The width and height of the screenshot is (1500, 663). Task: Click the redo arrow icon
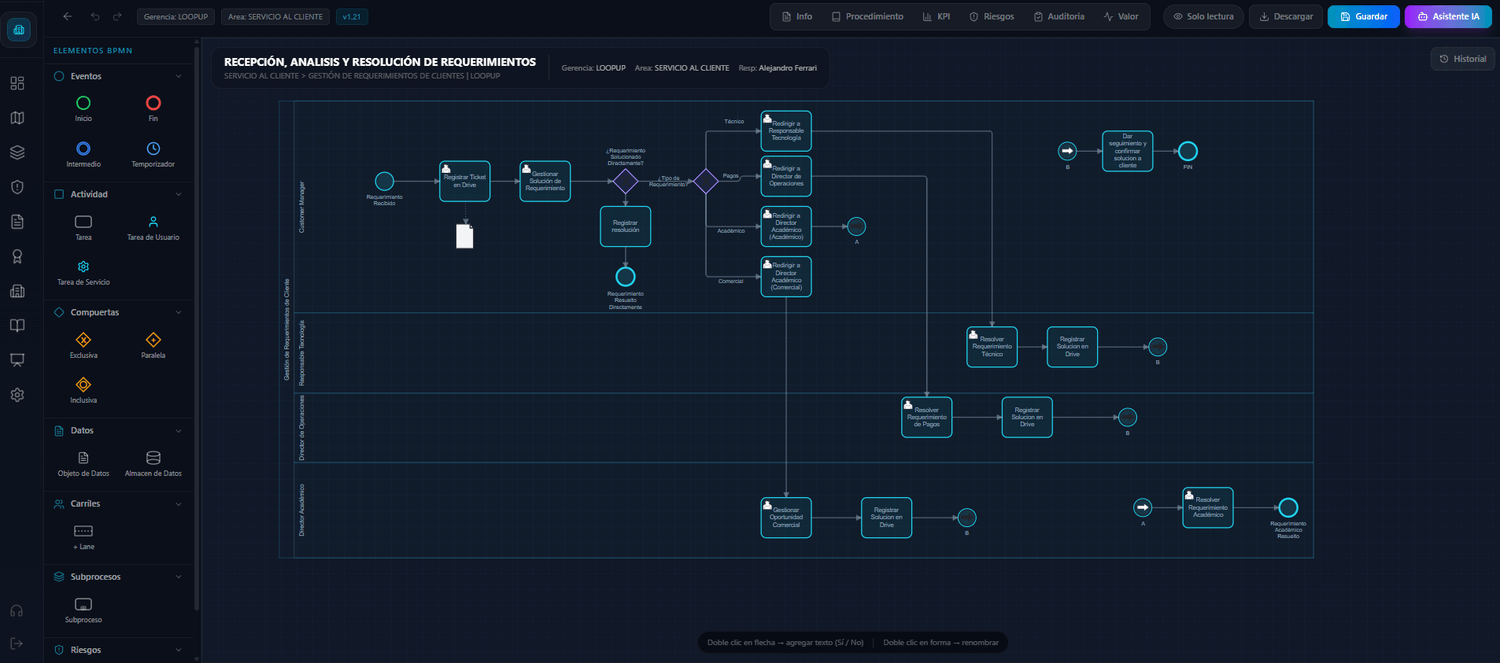point(118,17)
